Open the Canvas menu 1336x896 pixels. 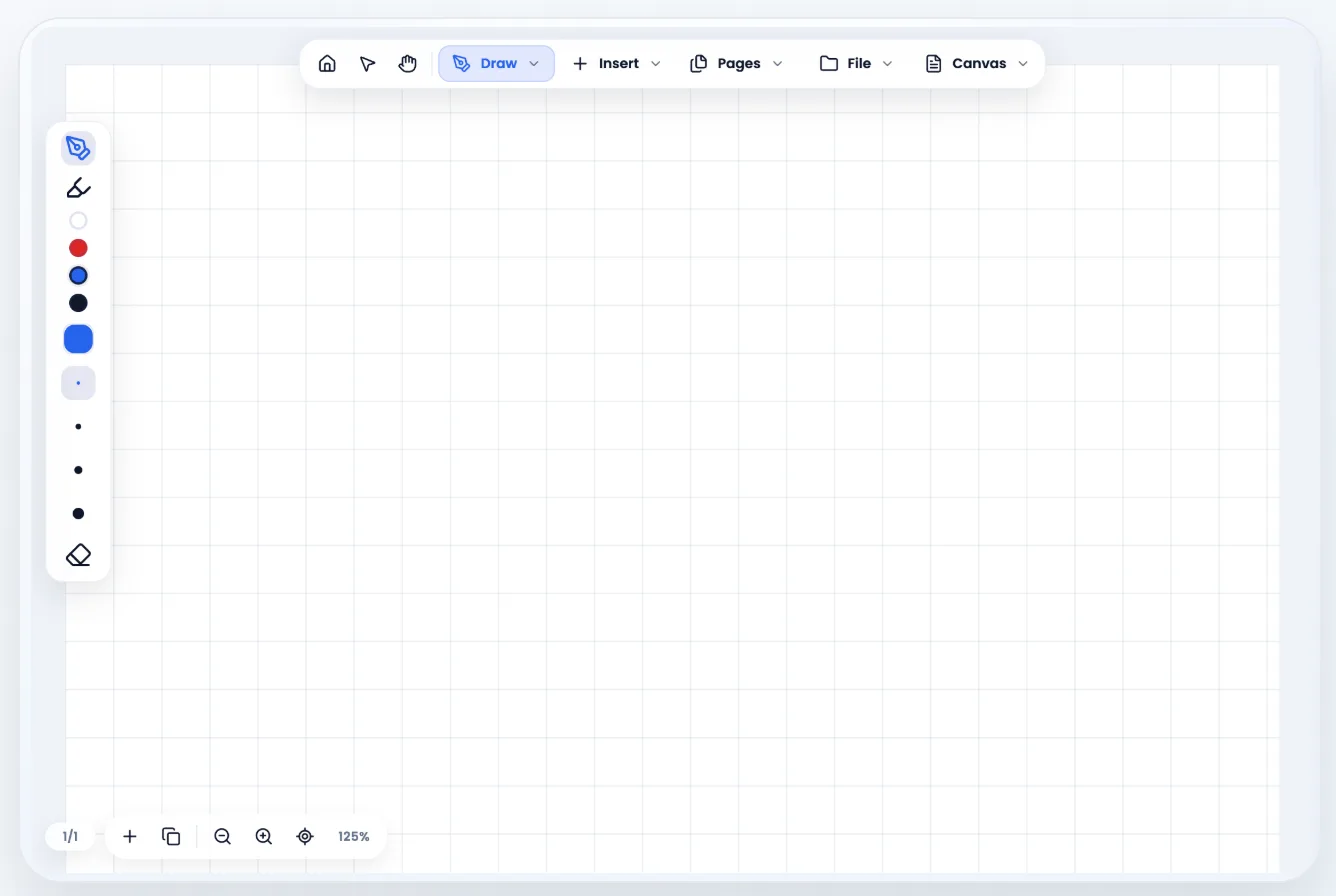pos(976,64)
